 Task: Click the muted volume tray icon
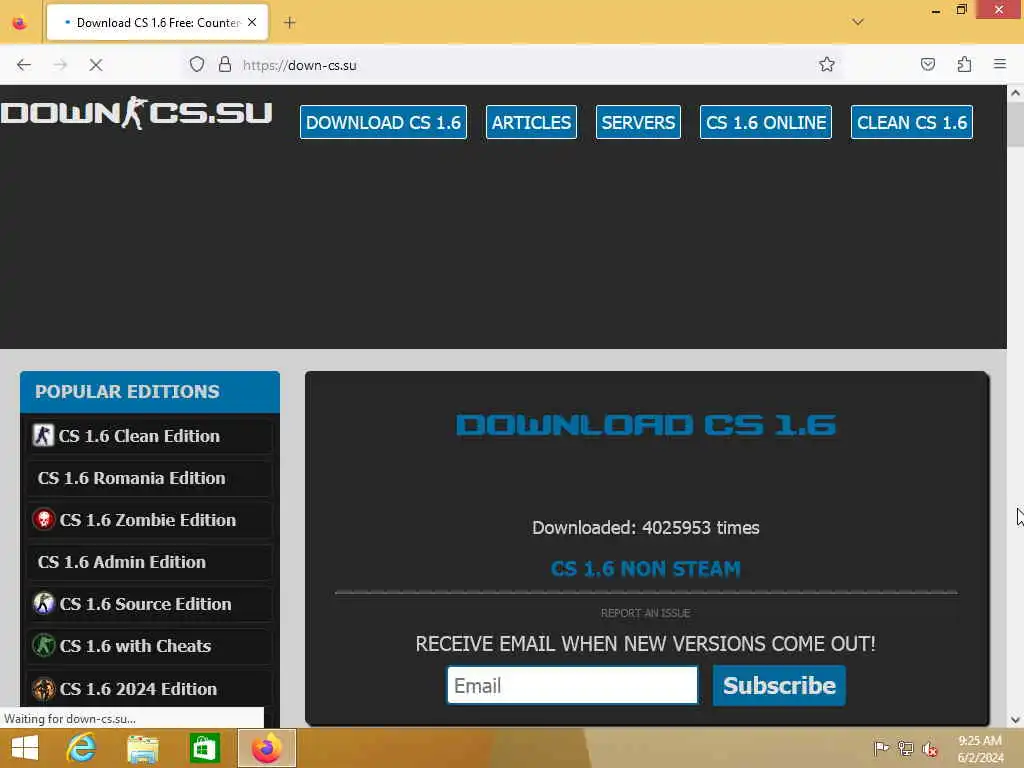[930, 749]
